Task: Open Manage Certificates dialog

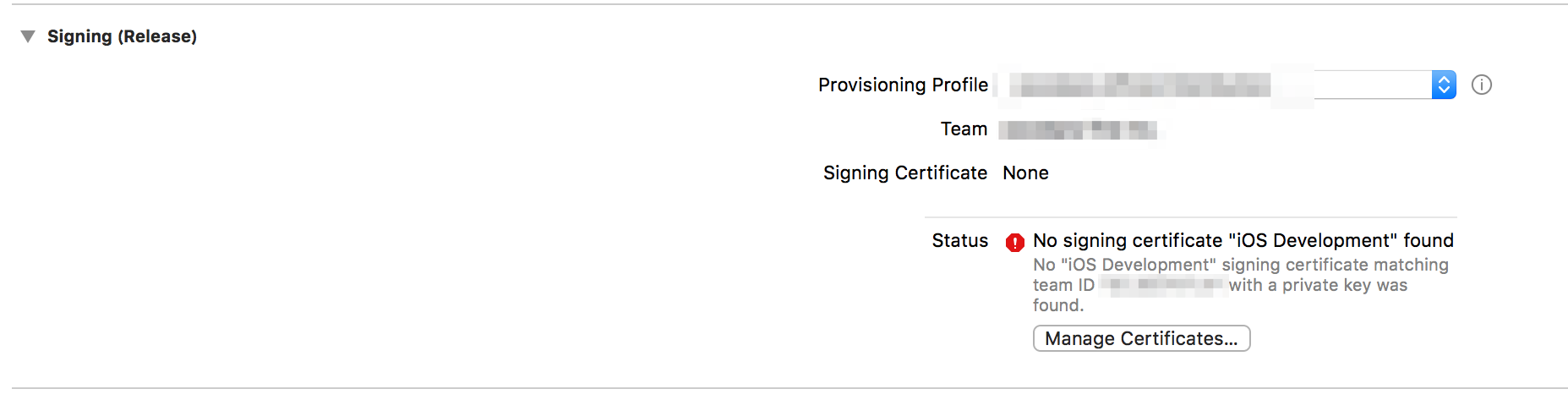Action: click(x=1141, y=338)
